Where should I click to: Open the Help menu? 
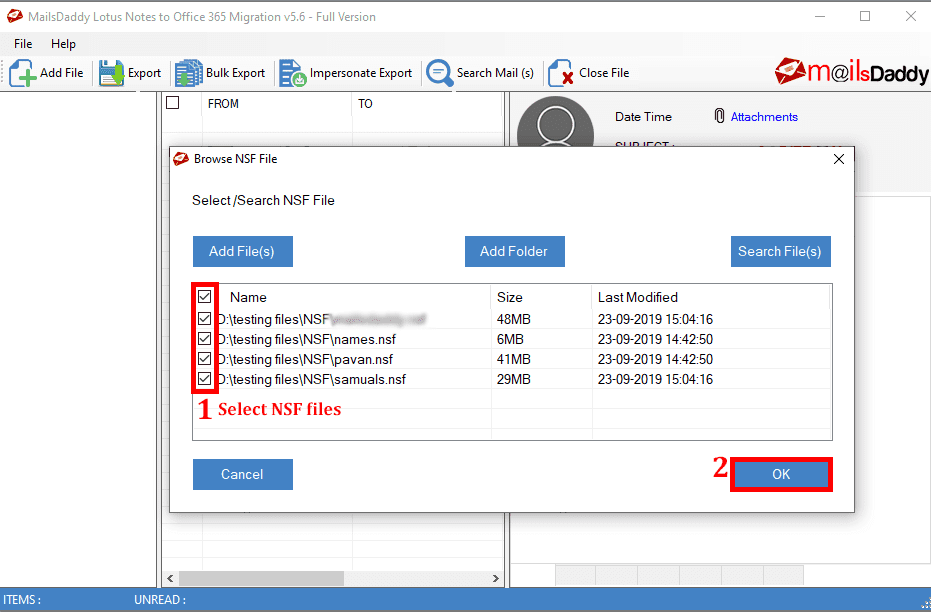[63, 43]
